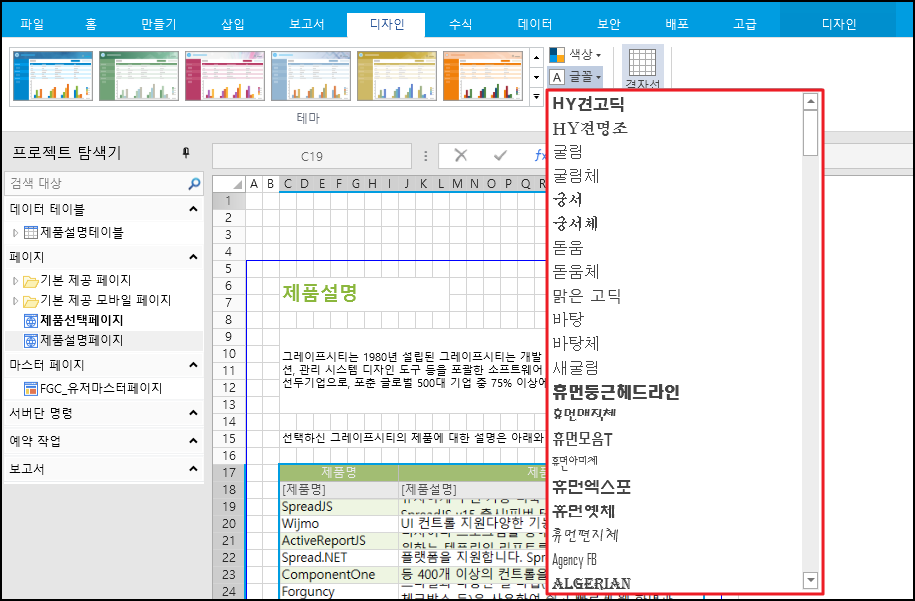Image resolution: width=915 pixels, height=601 pixels.
Task: Pin the 프로젝트 탐색기 panel
Action: tap(185, 153)
